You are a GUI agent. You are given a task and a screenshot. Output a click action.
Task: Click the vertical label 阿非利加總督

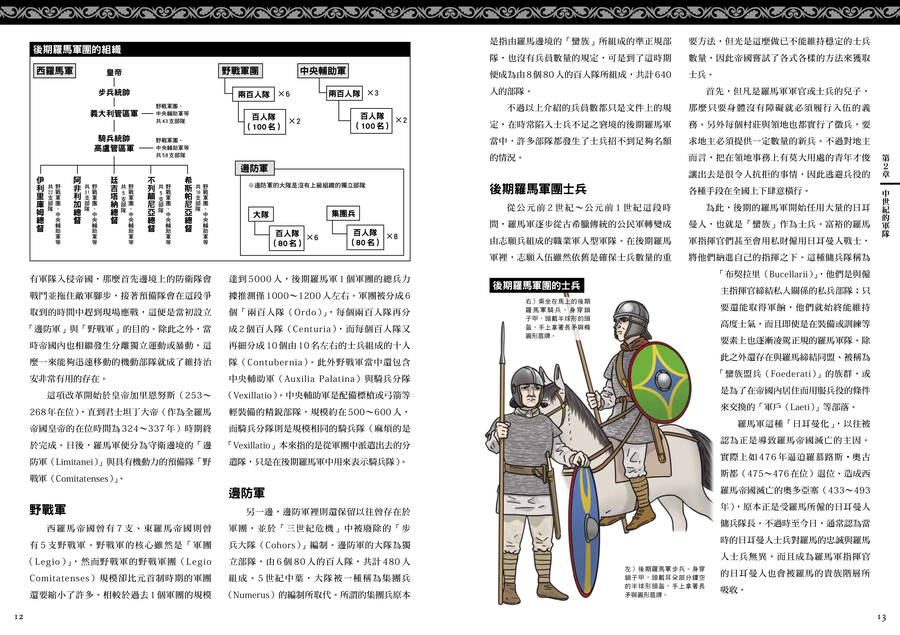point(77,200)
